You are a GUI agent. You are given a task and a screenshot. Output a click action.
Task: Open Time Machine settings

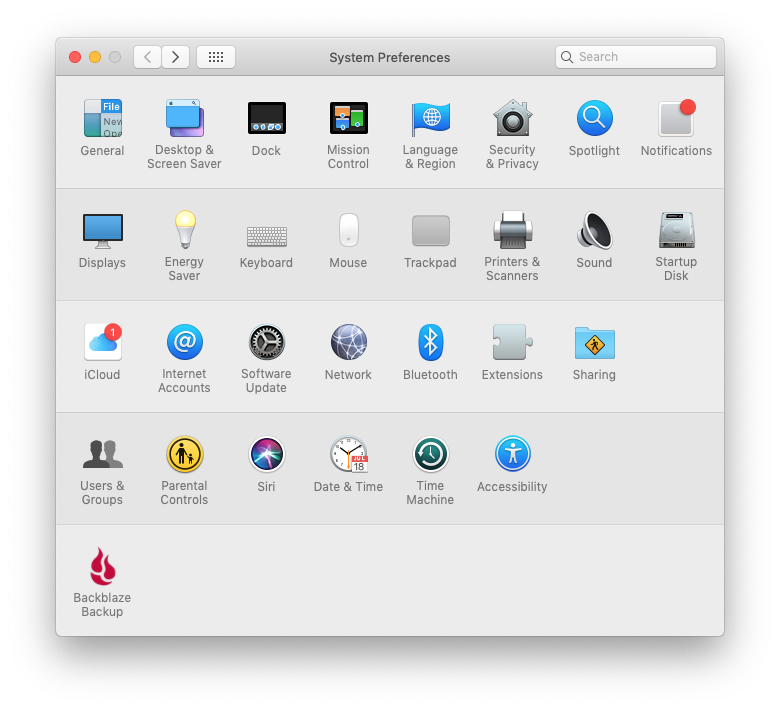(431, 455)
